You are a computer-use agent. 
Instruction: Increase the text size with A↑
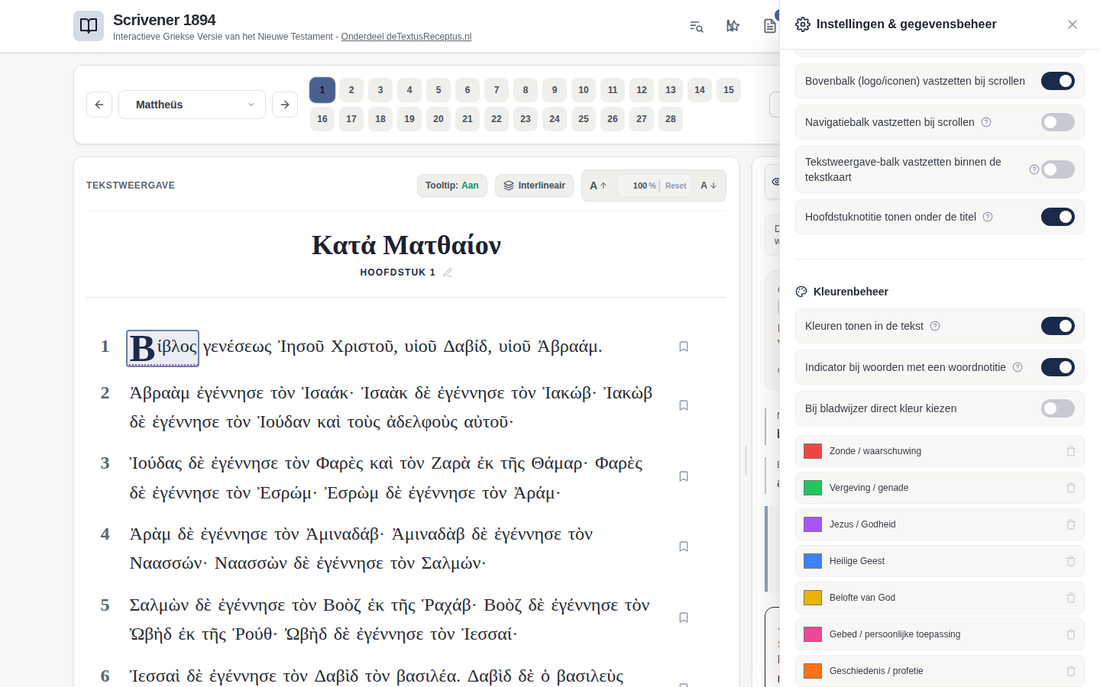598,186
